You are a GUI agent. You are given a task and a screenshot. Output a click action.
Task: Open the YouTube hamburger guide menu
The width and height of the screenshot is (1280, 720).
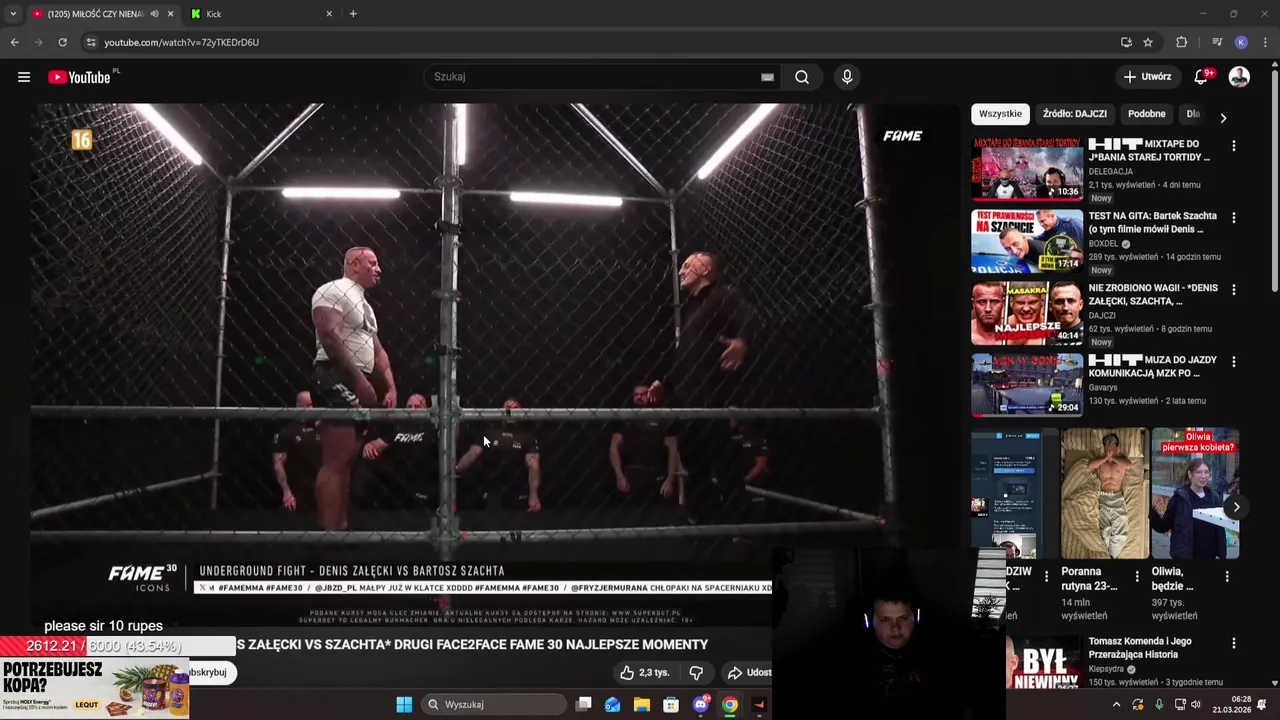coord(24,77)
